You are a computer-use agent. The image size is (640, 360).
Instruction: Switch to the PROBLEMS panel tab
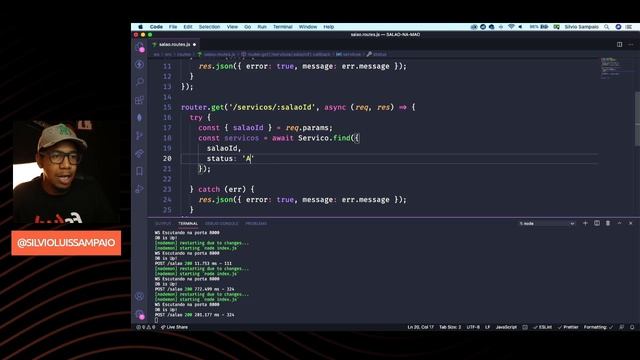click(x=256, y=224)
